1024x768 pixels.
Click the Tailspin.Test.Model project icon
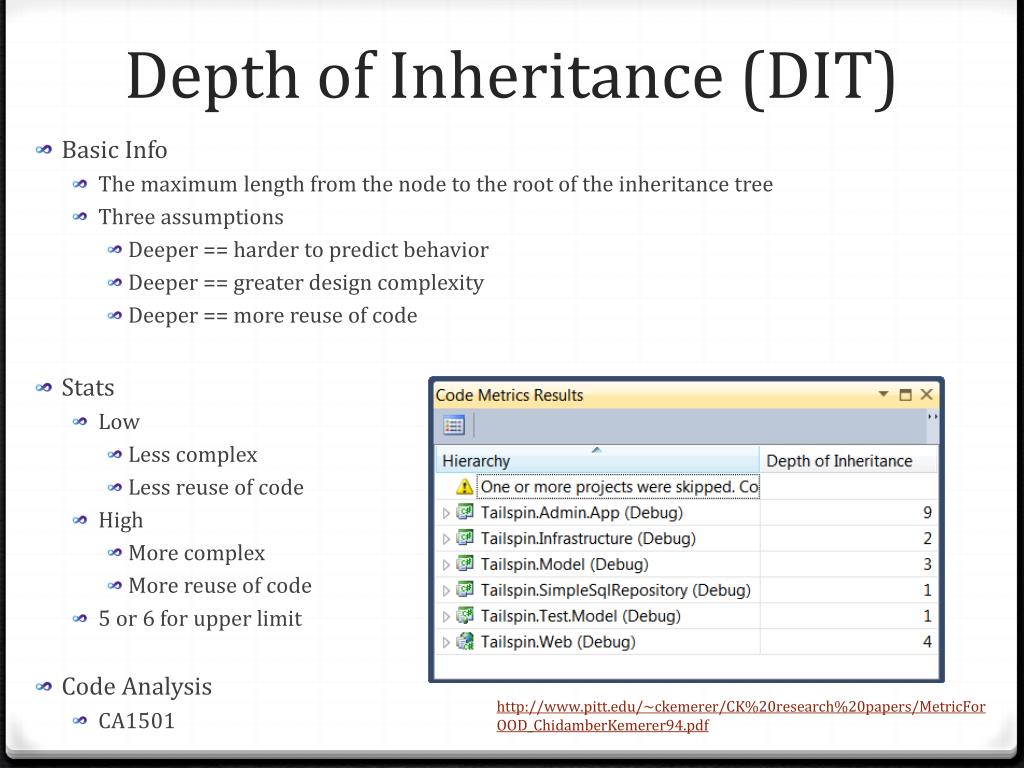click(465, 616)
